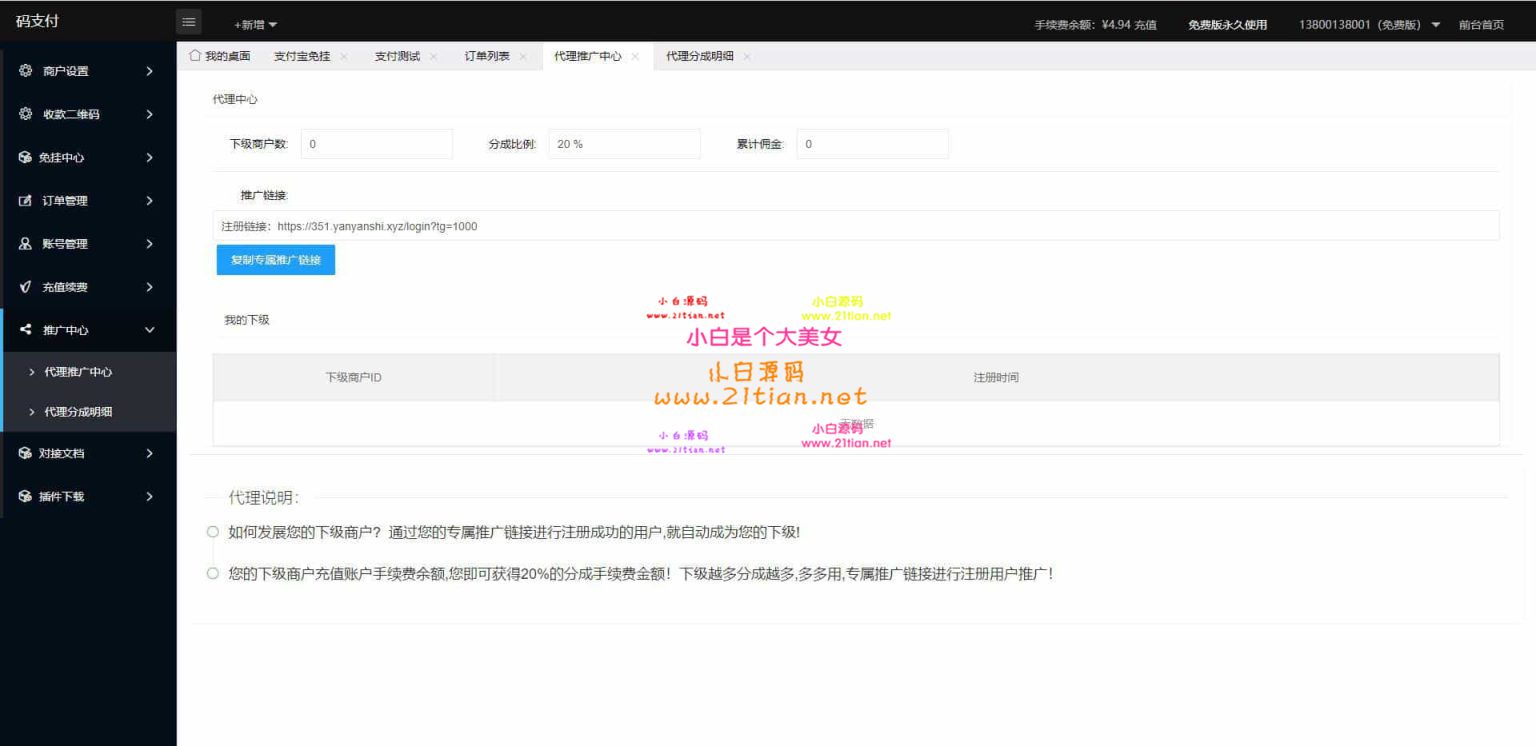The image size is (1536, 746).
Task: Click the 分成比例 input field
Action: [625, 144]
